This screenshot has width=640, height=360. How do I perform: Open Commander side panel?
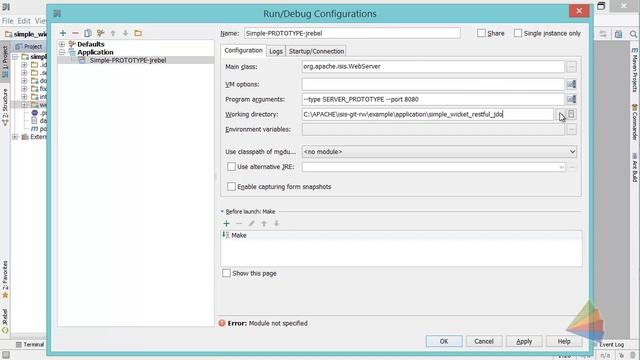(635, 122)
